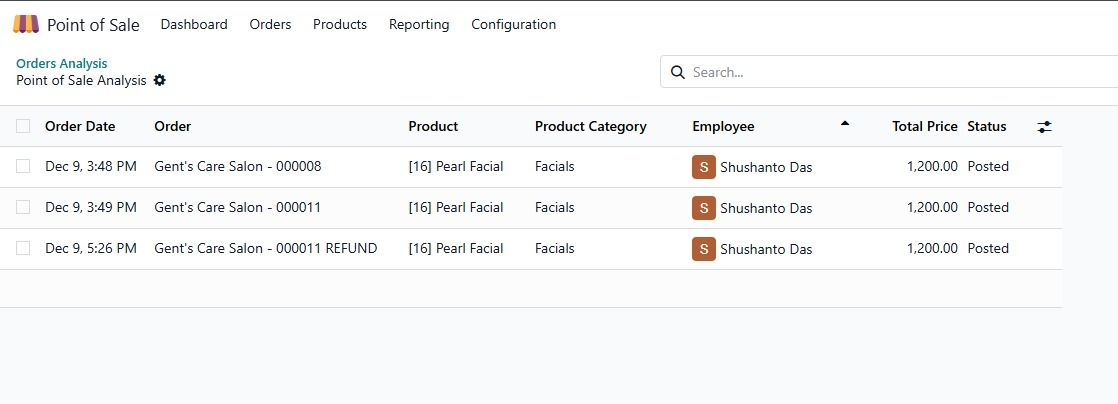Image resolution: width=1118 pixels, height=404 pixels.
Task: Open the Orders dropdown menu
Action: point(270,24)
